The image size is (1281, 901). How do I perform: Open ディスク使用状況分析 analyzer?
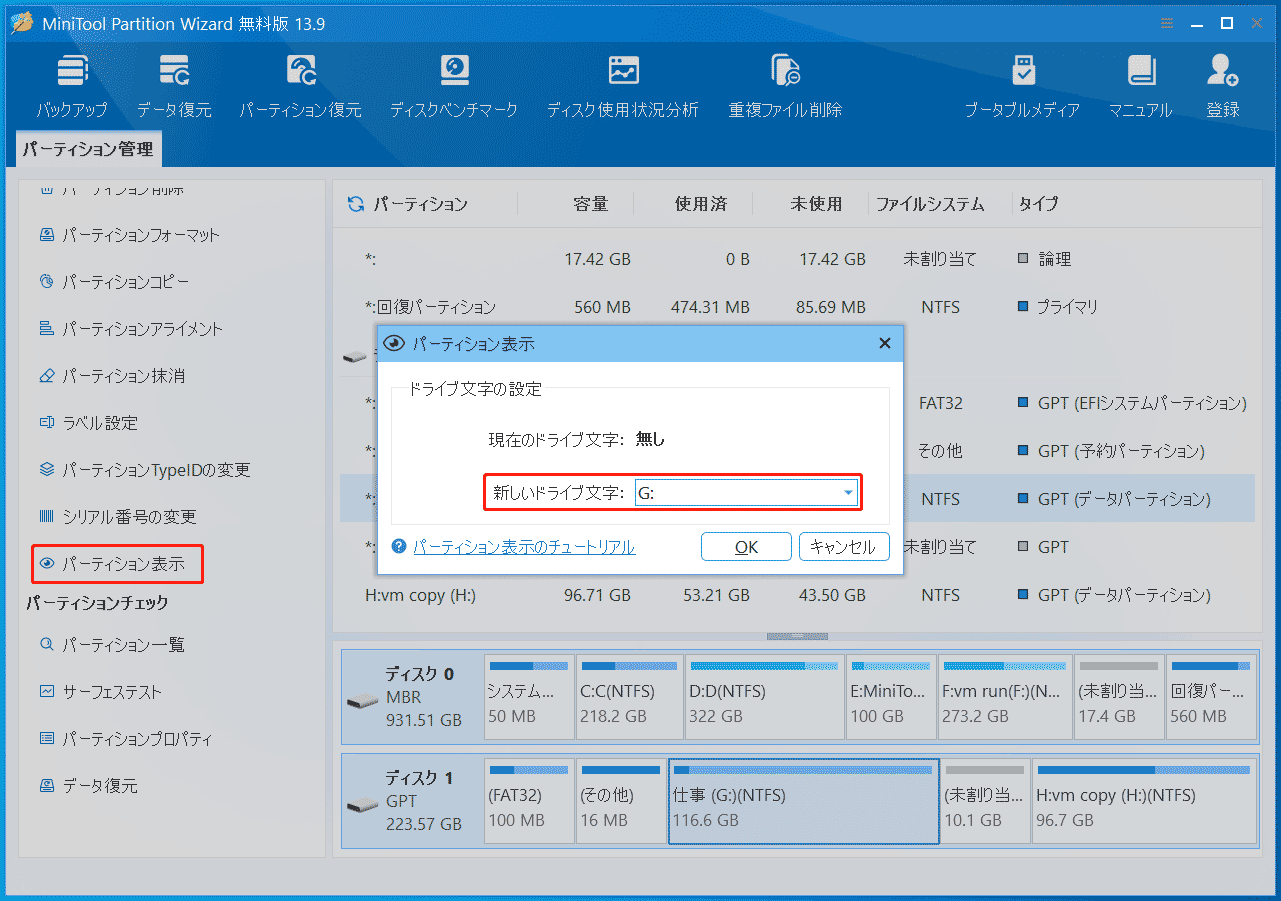(x=623, y=86)
